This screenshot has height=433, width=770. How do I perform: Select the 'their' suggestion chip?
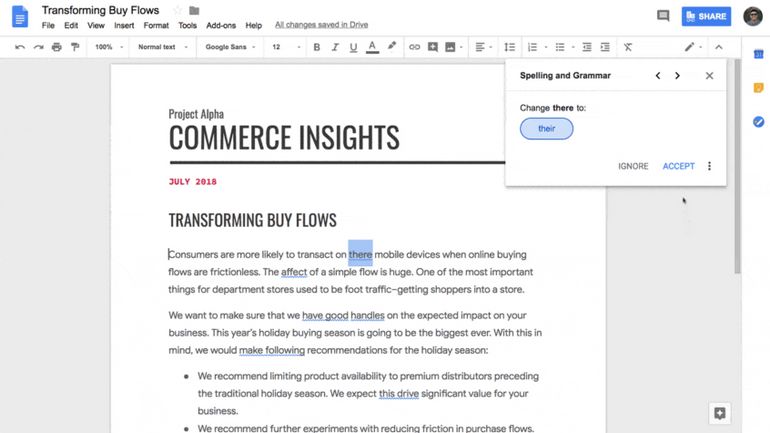[546, 129]
